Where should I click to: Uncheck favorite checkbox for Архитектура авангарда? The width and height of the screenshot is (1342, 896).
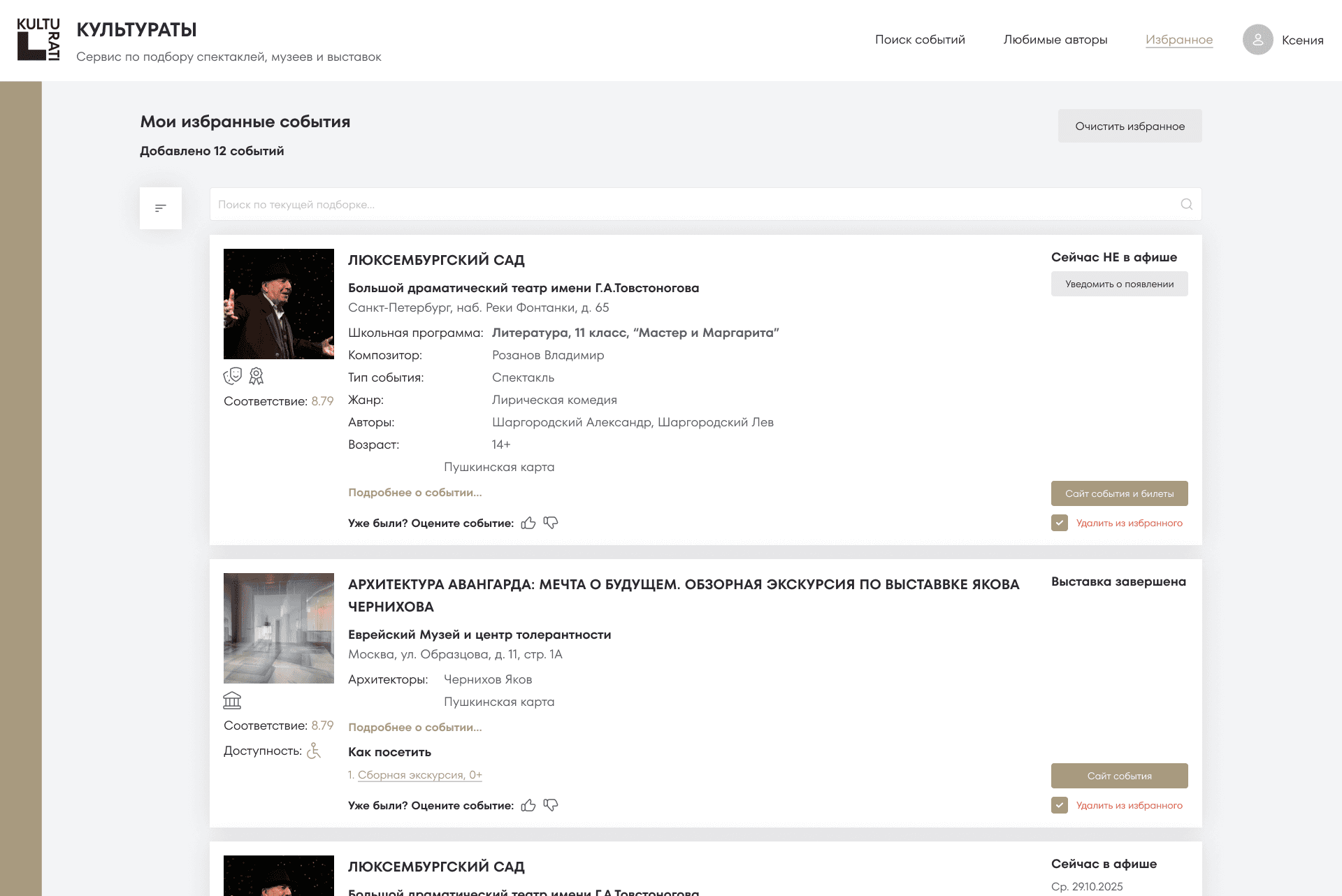pyautogui.click(x=1059, y=805)
